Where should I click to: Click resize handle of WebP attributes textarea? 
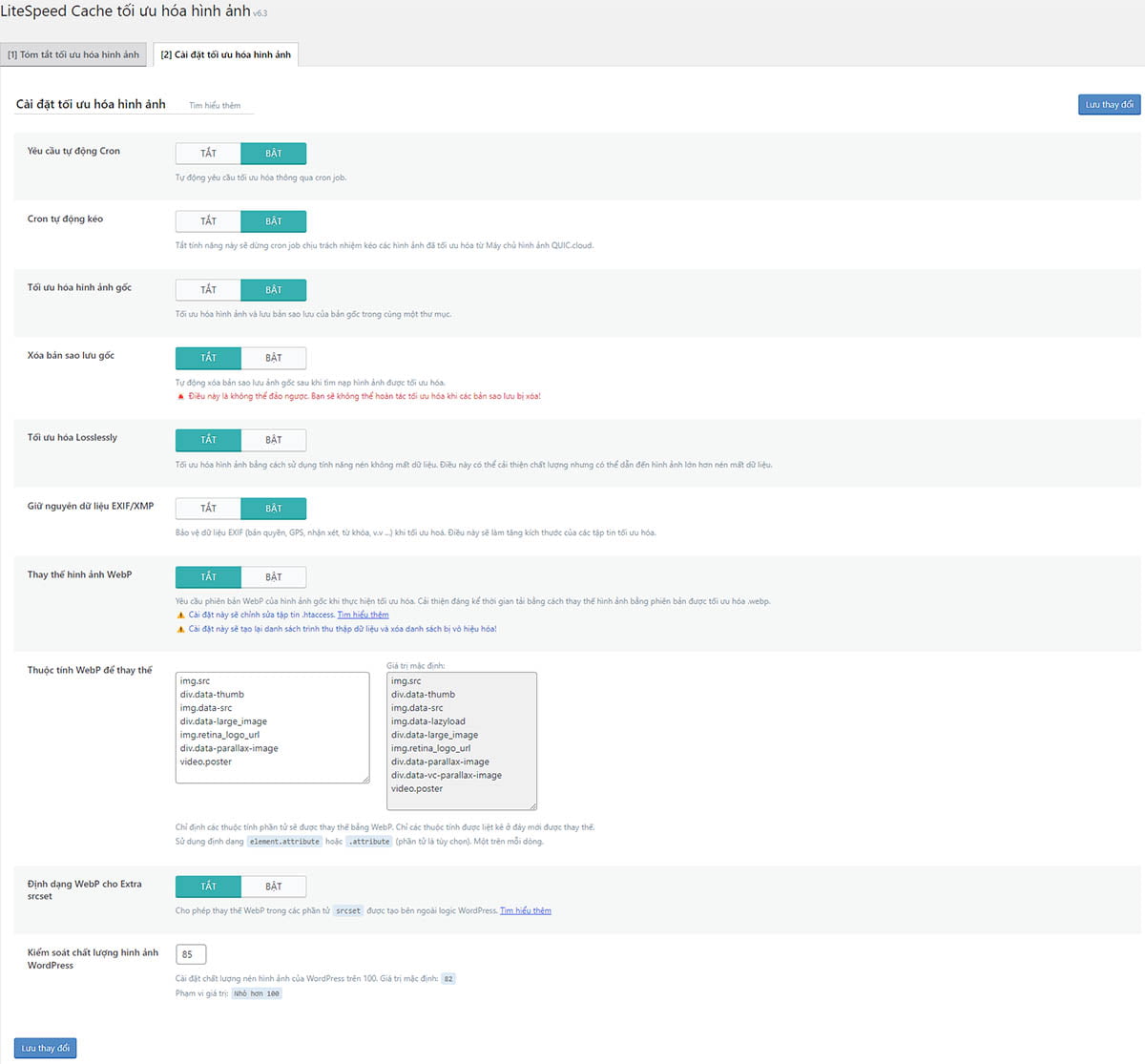pos(364,780)
